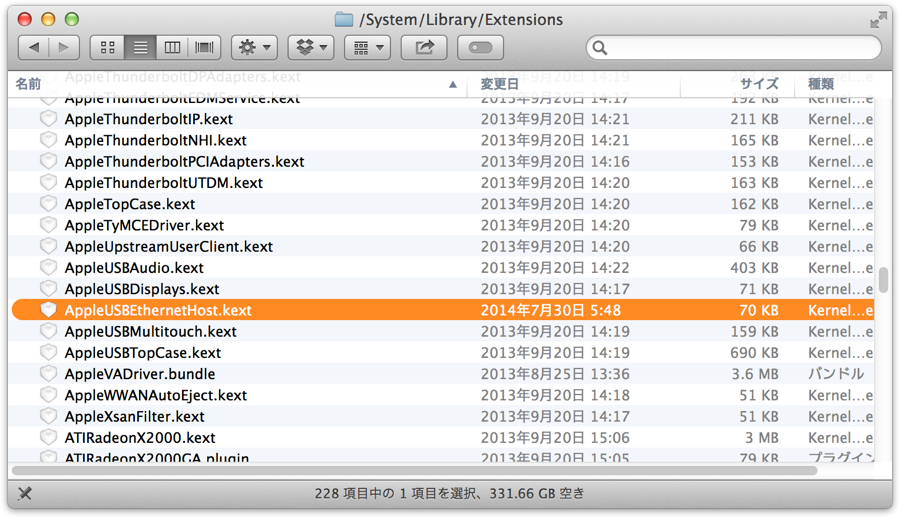Image resolution: width=900 pixels, height=518 pixels.
Task: Select AppleWWANAutoEject.kext icon
Action: (48, 395)
